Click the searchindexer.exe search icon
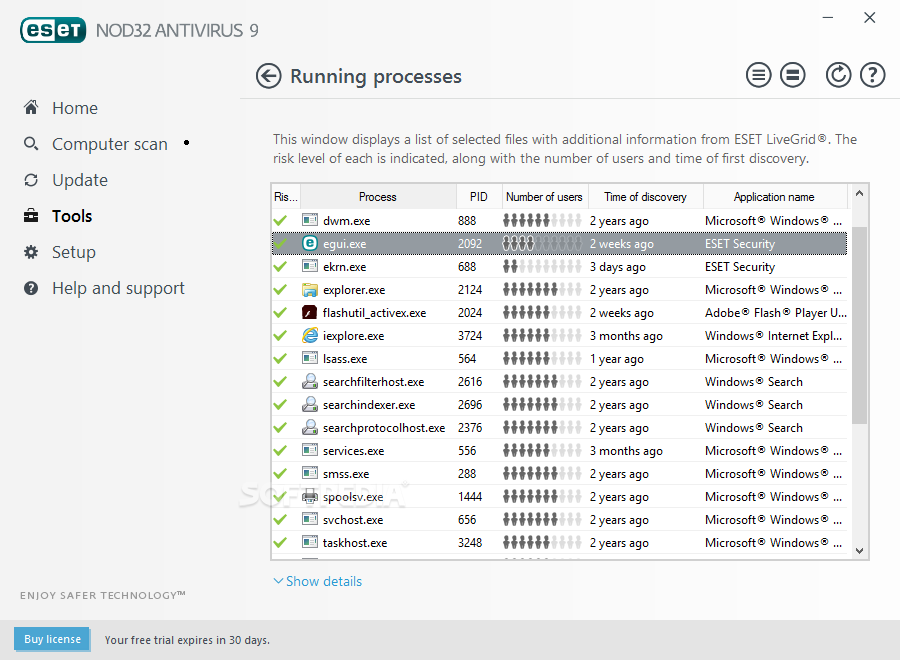 click(310, 404)
